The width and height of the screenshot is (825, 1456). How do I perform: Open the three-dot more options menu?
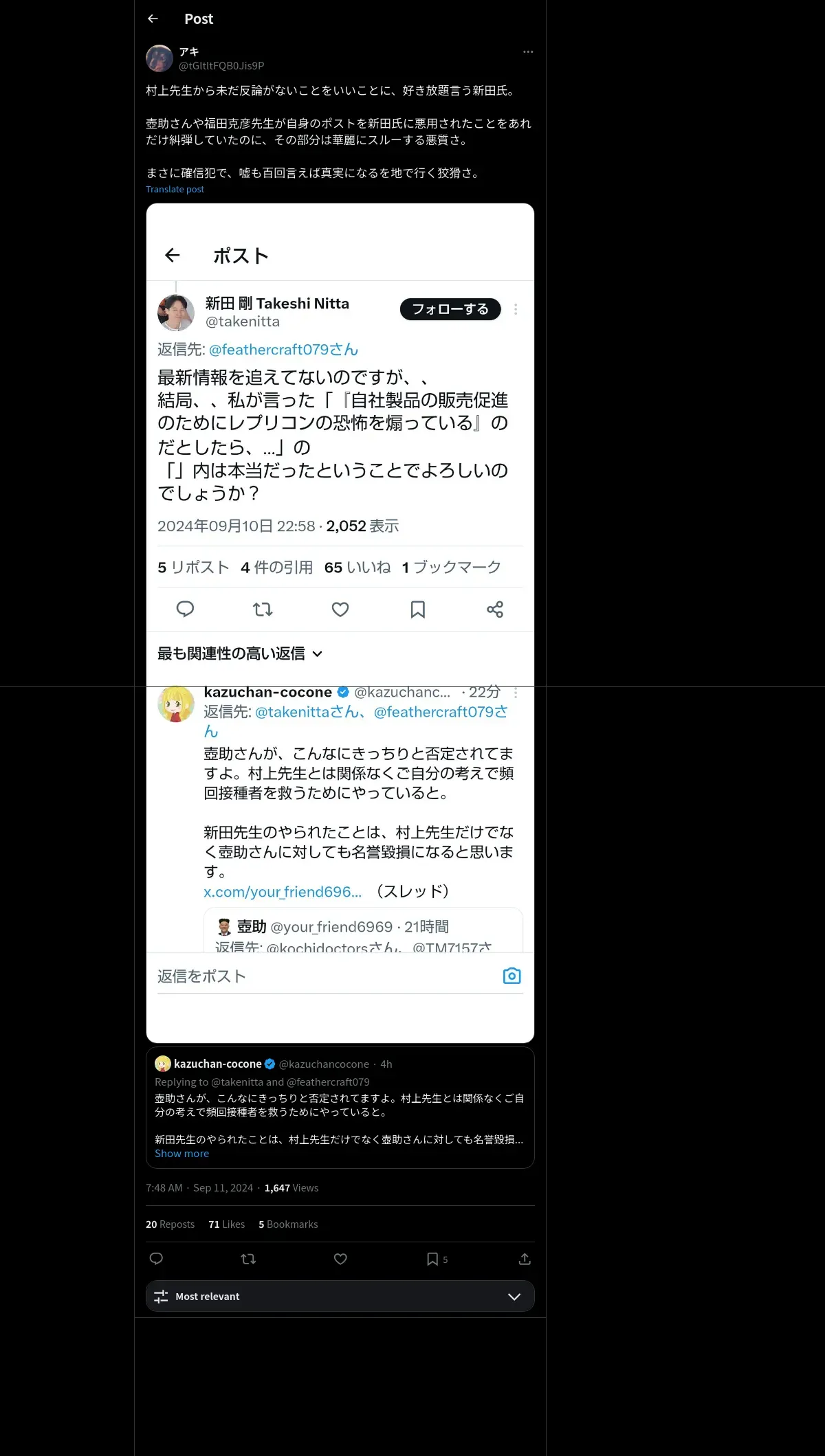[x=528, y=52]
